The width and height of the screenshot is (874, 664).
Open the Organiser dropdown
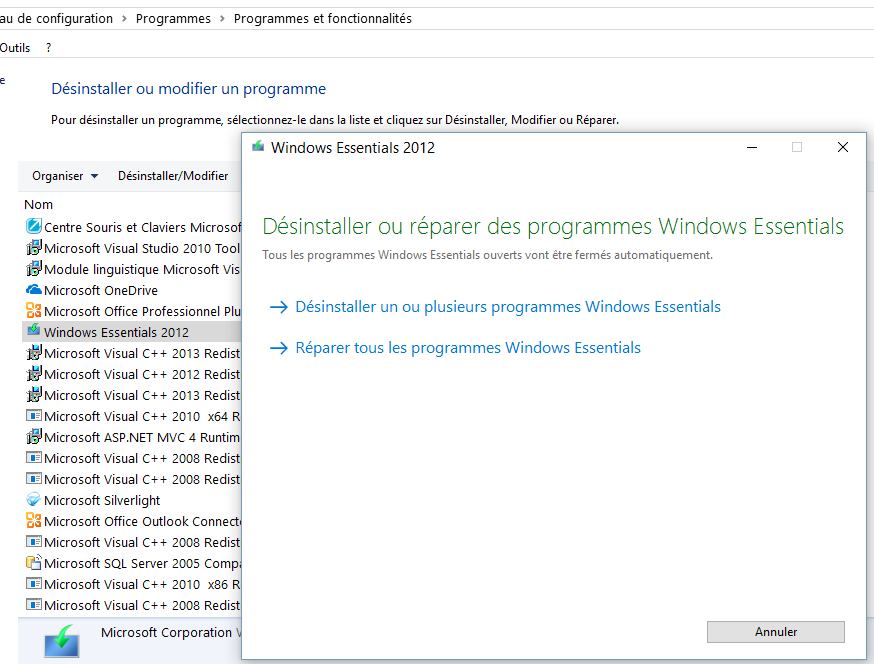pos(65,176)
